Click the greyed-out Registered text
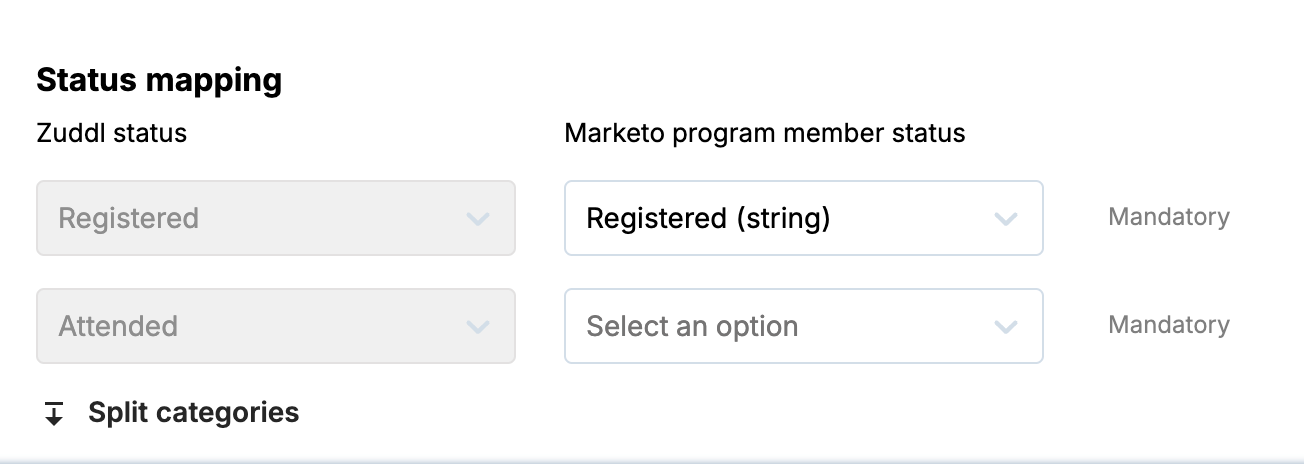The image size is (1304, 472). click(x=128, y=218)
